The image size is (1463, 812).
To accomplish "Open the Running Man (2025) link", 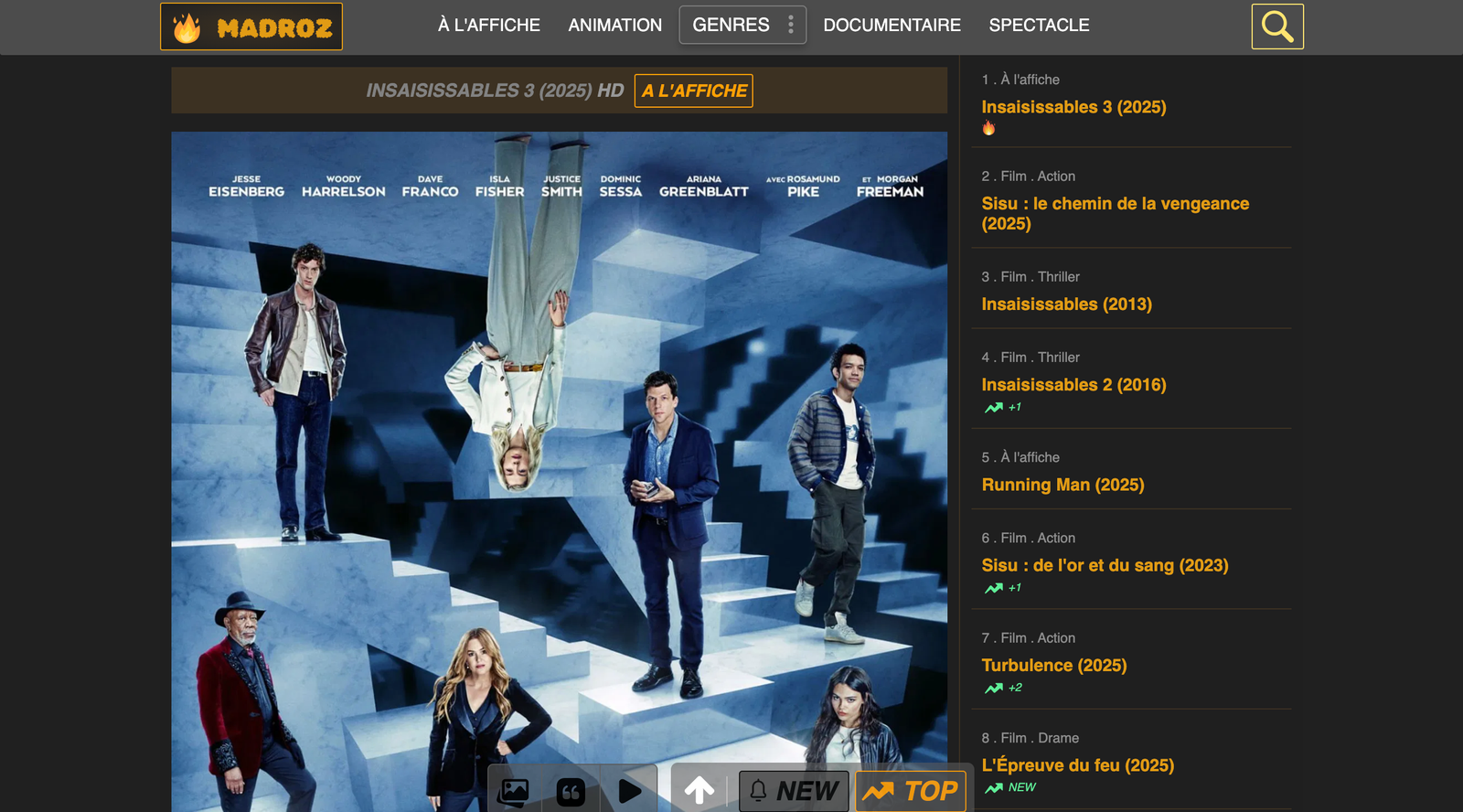I will [1063, 485].
